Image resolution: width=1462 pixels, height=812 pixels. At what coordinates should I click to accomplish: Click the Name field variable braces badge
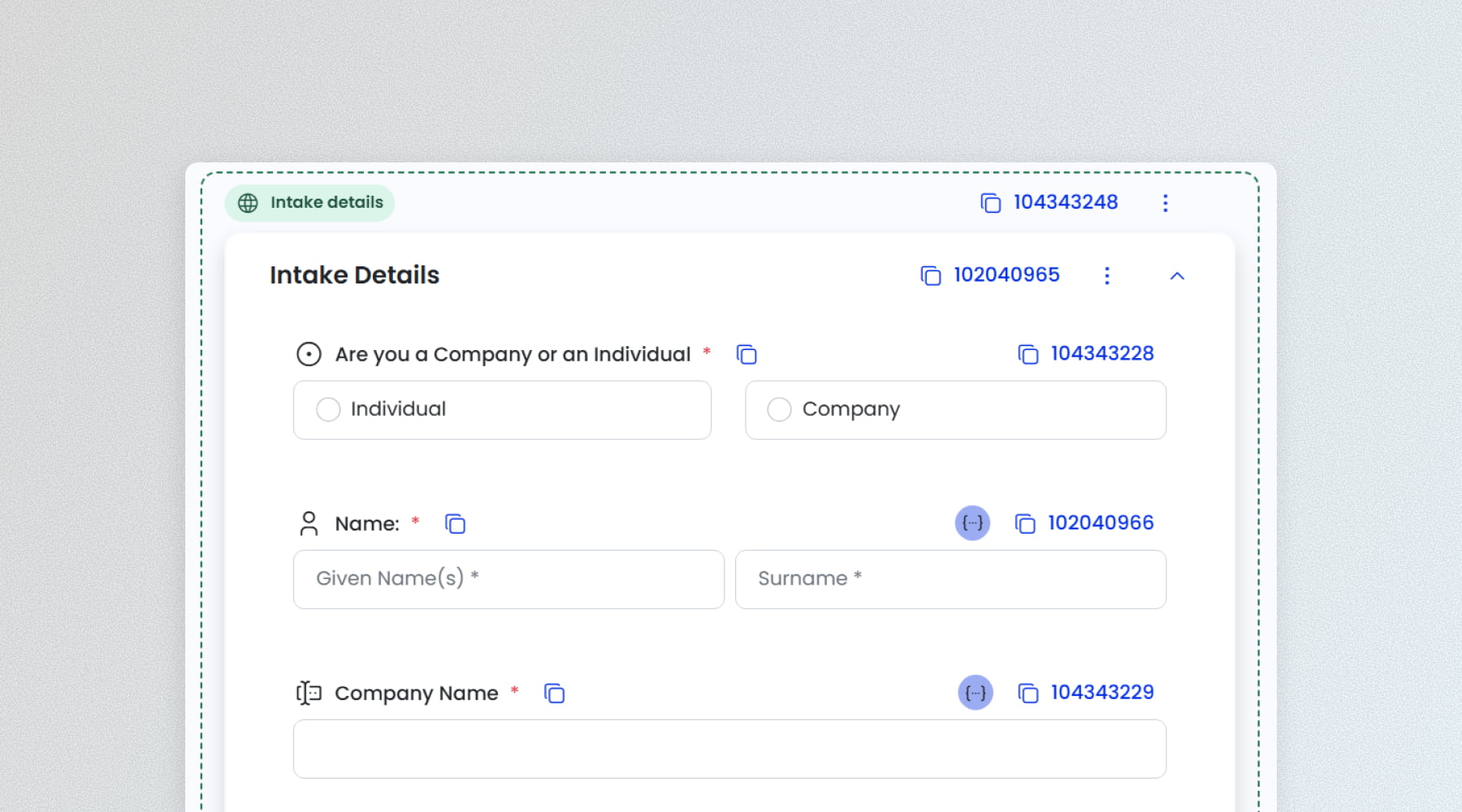pos(972,523)
